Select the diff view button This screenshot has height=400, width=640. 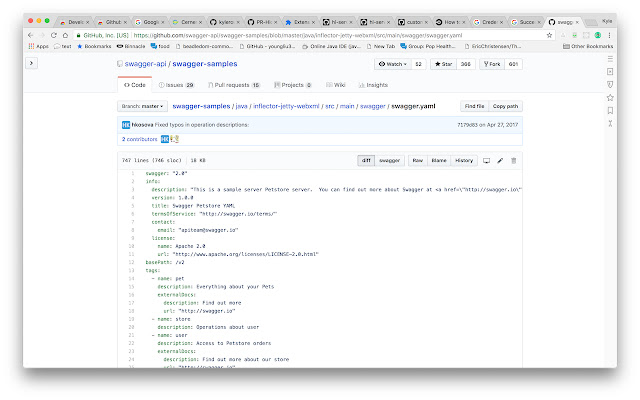[x=366, y=160]
